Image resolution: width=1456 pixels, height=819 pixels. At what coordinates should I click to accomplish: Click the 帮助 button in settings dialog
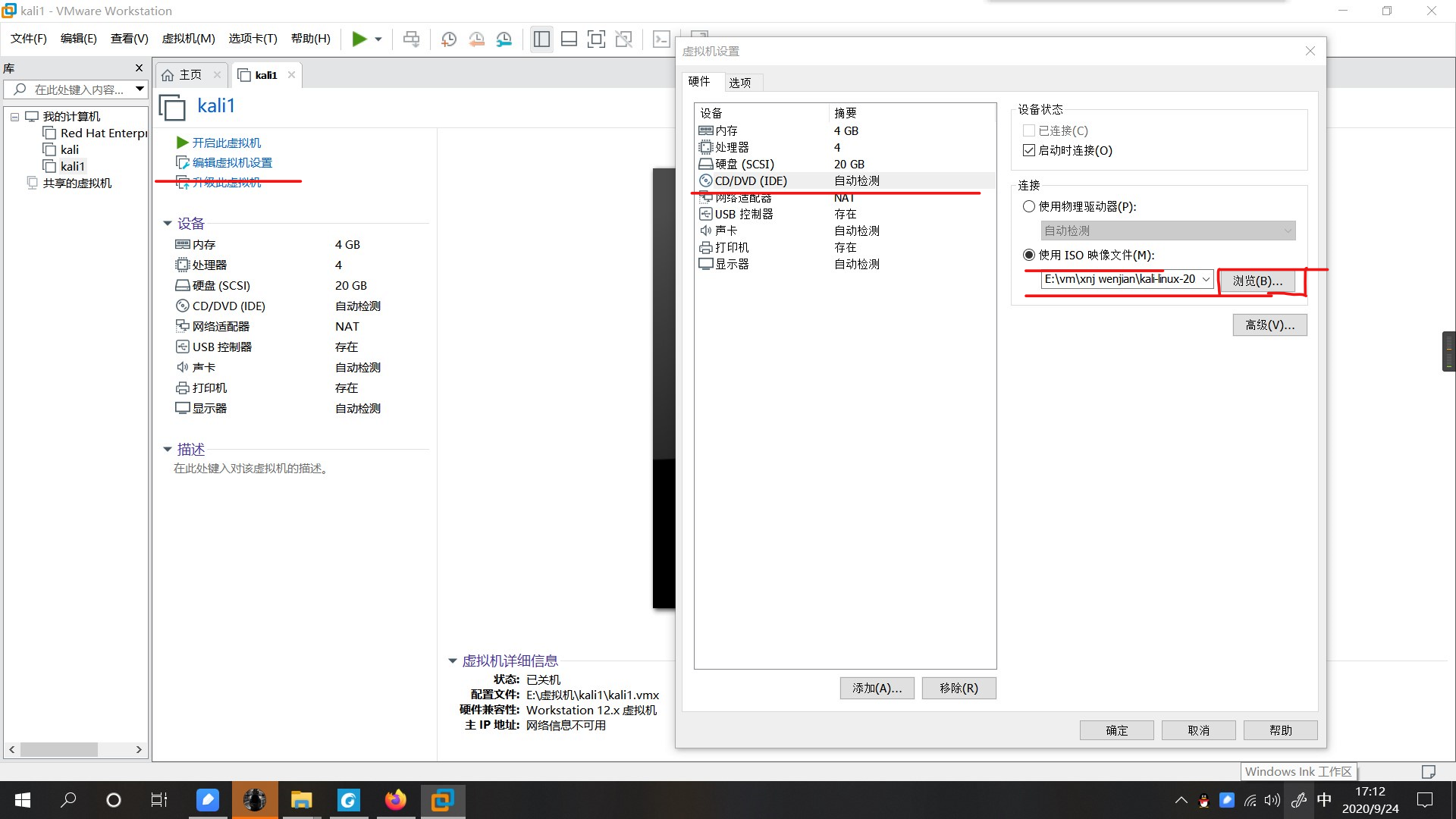pyautogui.click(x=1280, y=730)
